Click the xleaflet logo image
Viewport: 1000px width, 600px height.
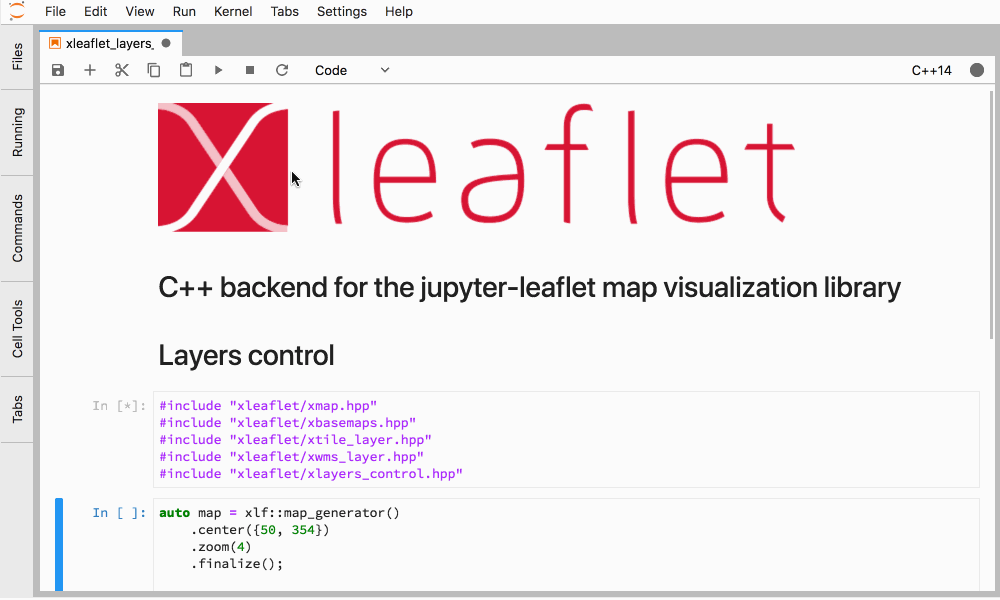click(476, 167)
